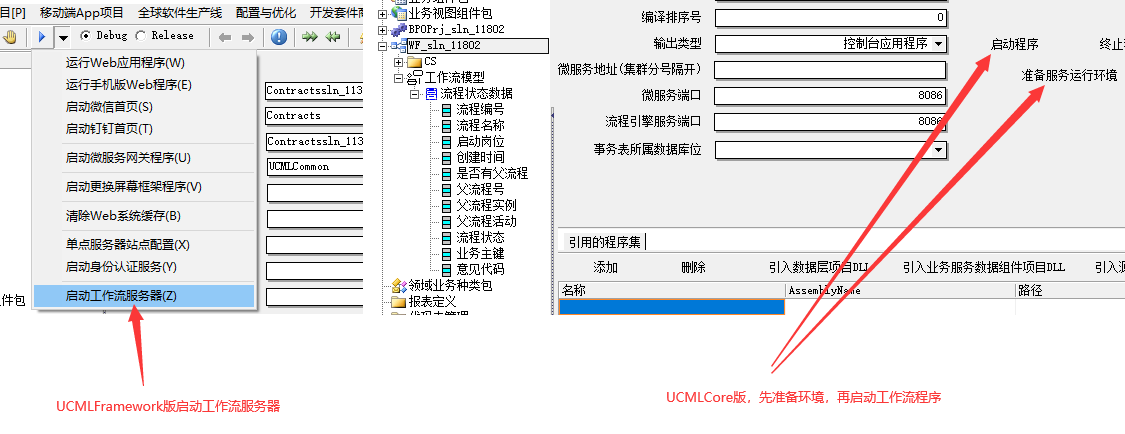Screen dimensions: 1125x434
Task: Open the 事务表所属数据库位 dropdown
Action: pos(938,150)
